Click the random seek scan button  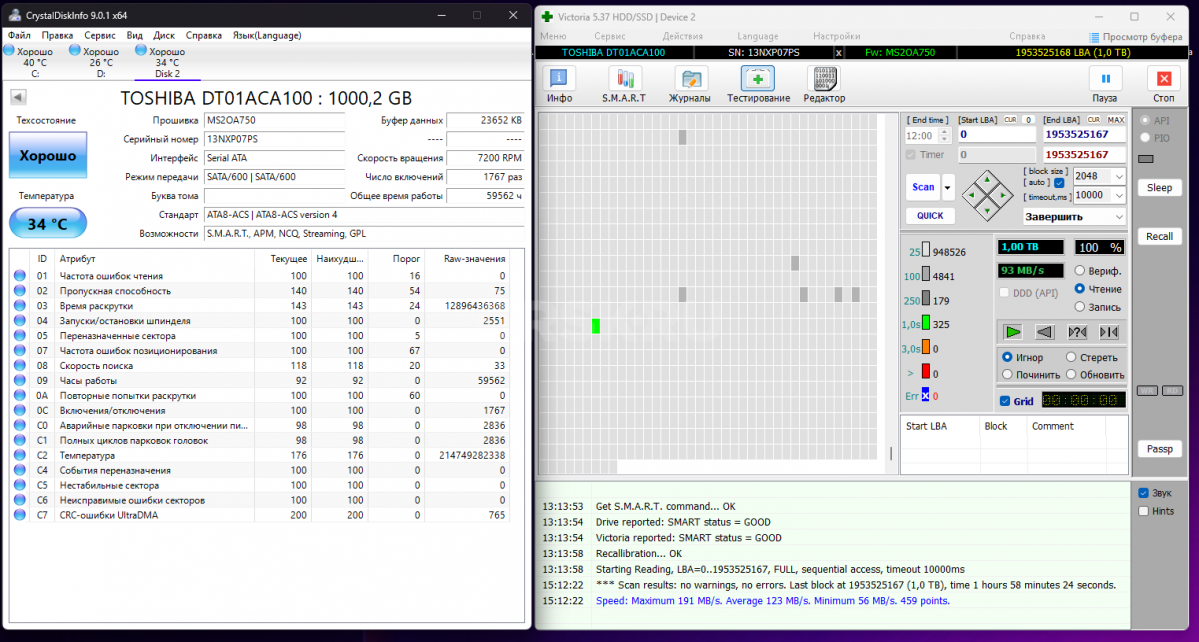[1077, 332]
